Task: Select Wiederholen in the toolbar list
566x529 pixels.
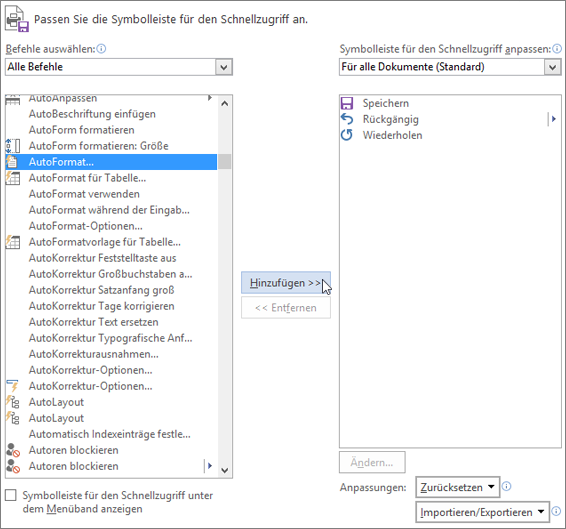Action: pos(450,135)
